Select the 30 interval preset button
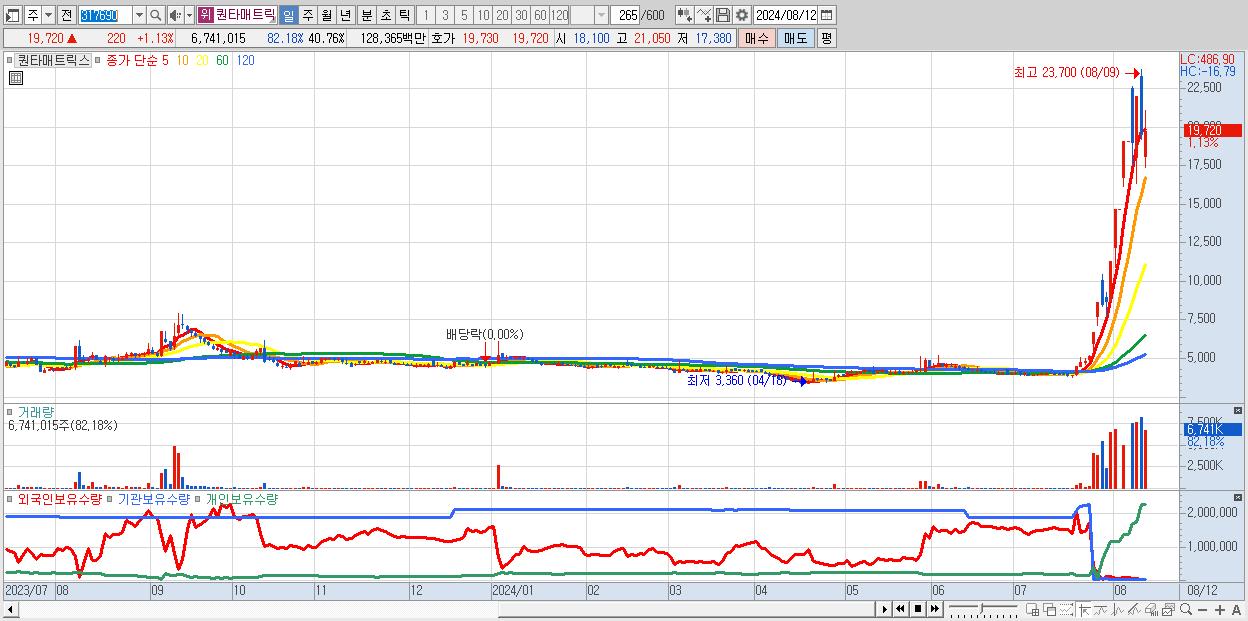Image resolution: width=1248 pixels, height=621 pixels. click(x=520, y=15)
